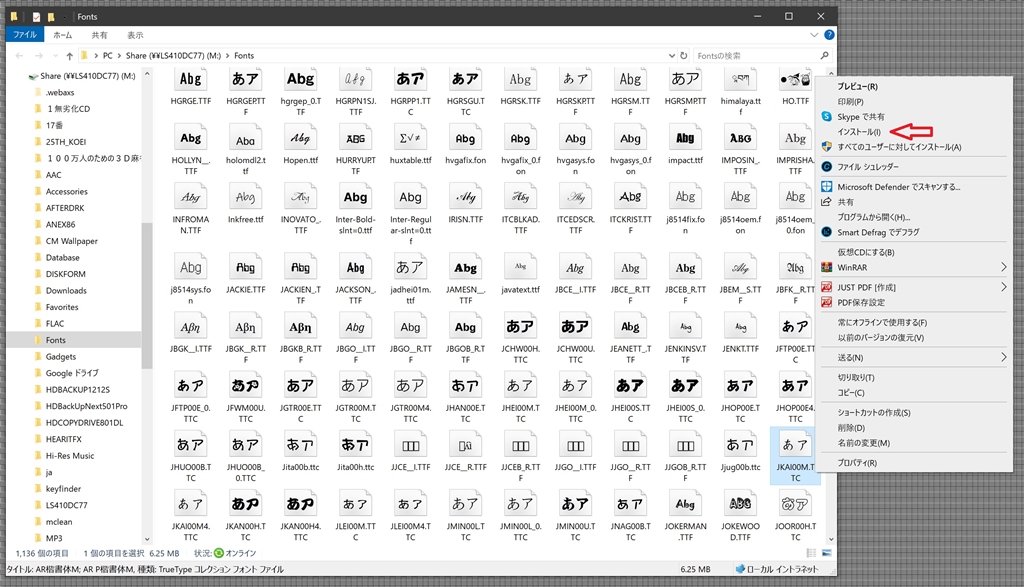Click inside the Fontsの検索 search box
This screenshot has height=587, width=1024.
point(754,56)
